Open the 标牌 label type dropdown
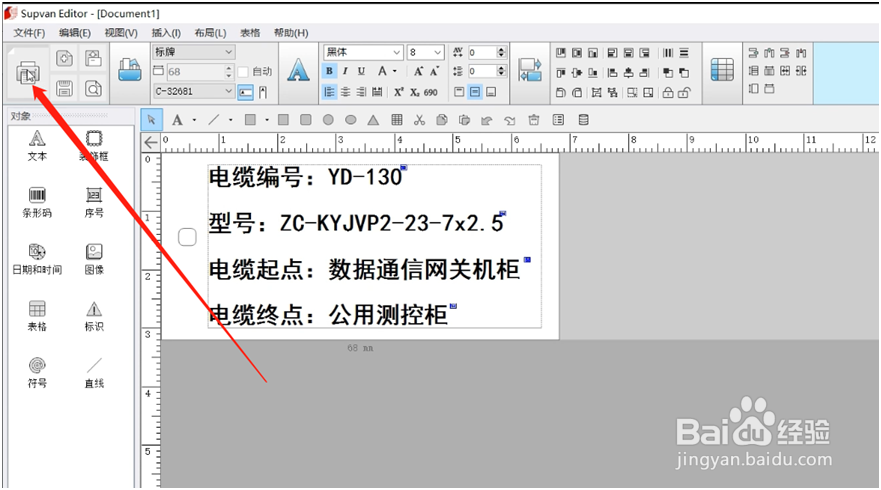Image resolution: width=881 pixels, height=490 pixels. point(194,52)
